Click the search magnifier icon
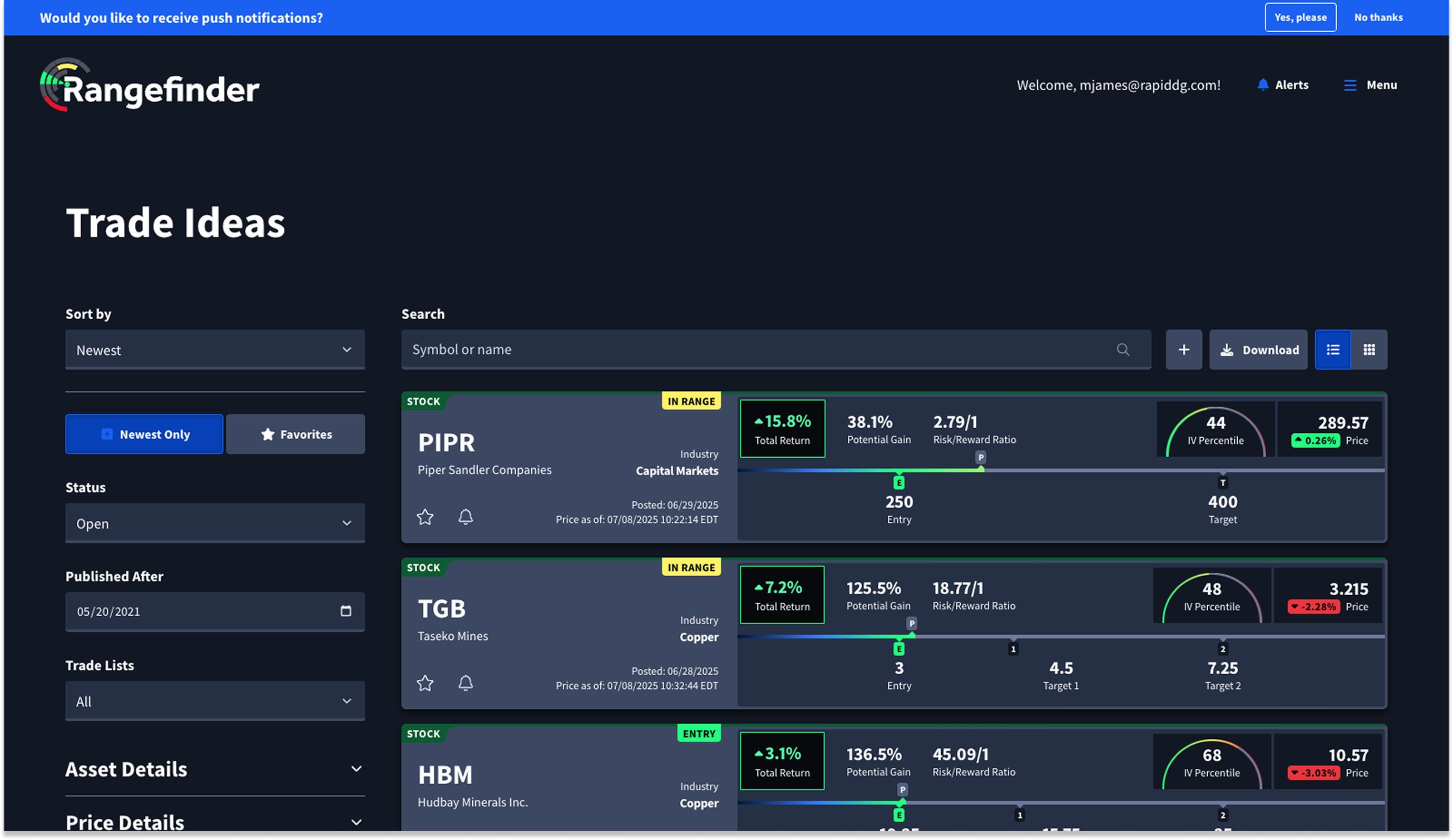 click(1122, 350)
